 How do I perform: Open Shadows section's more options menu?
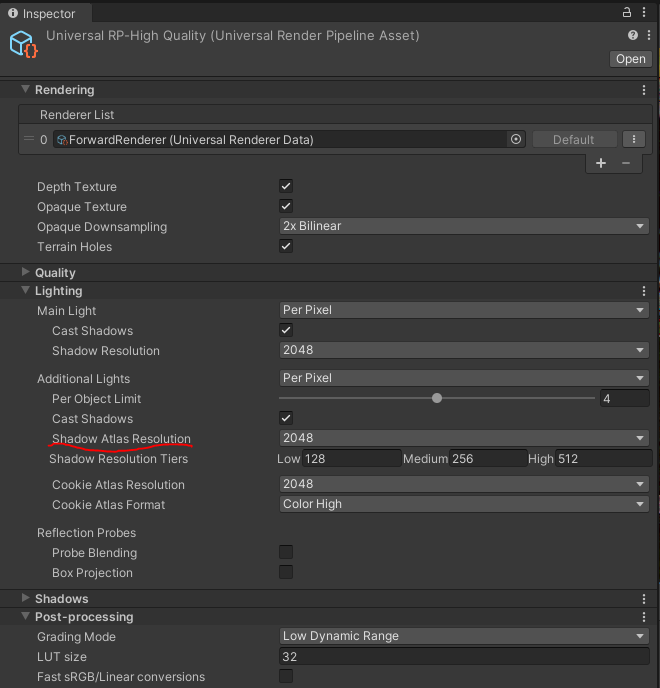[644, 598]
